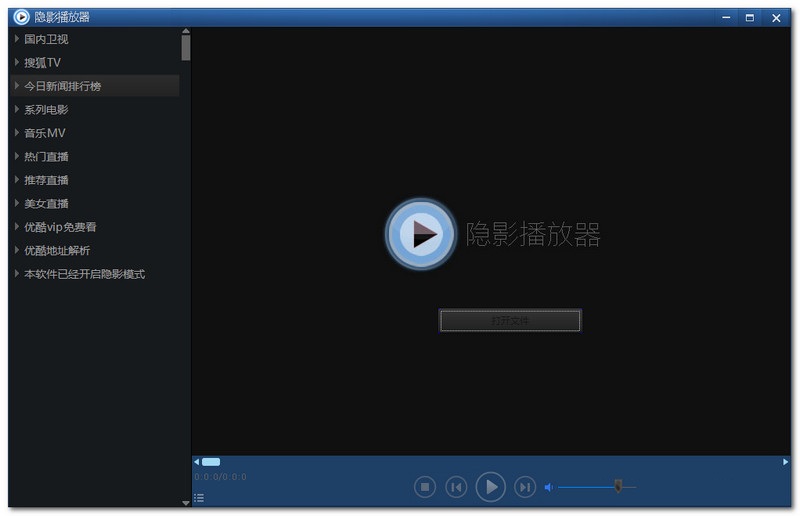Mute audio with the speaker icon
Image resolution: width=800 pixels, height=516 pixels.
[x=549, y=487]
